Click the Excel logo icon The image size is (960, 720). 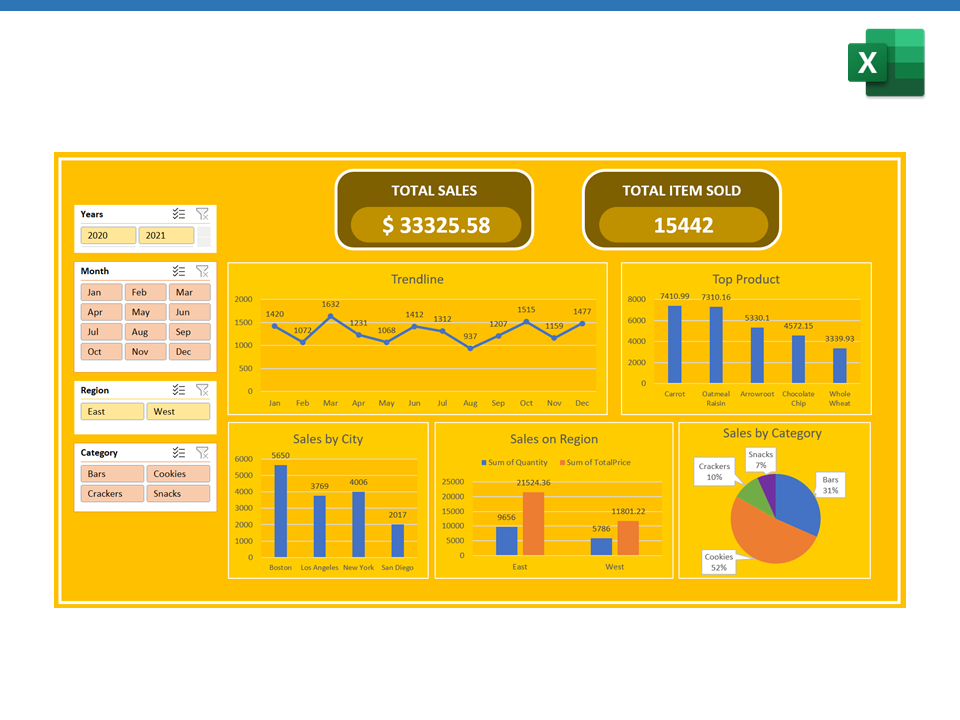(886, 63)
